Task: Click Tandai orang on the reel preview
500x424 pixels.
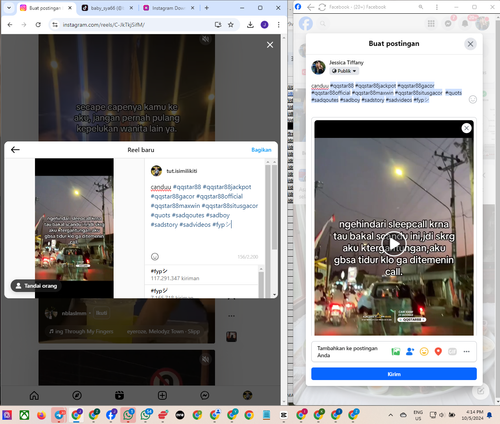Action: (x=36, y=286)
